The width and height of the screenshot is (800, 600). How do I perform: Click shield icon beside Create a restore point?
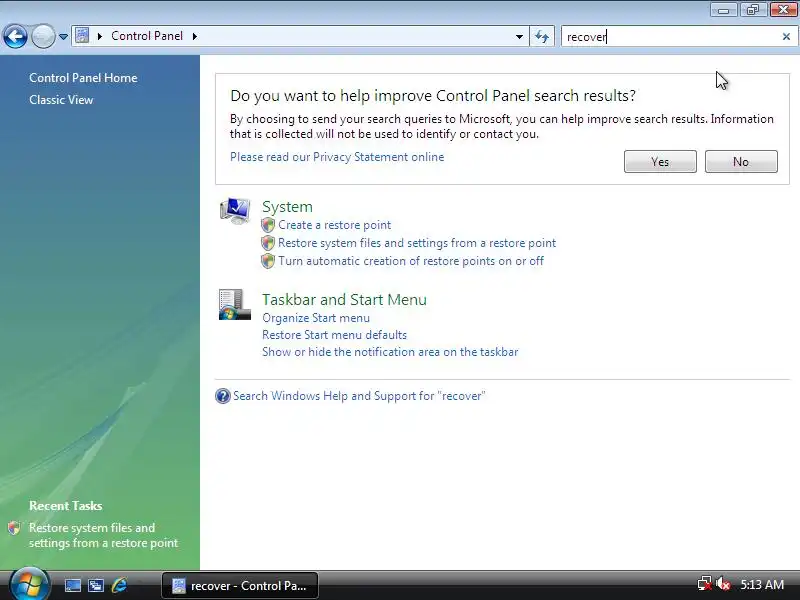click(268, 225)
